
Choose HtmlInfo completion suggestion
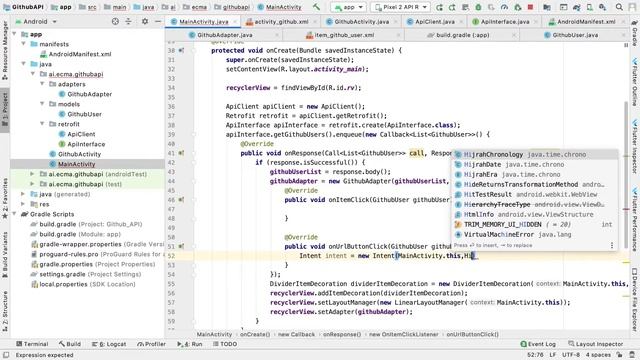point(534,214)
